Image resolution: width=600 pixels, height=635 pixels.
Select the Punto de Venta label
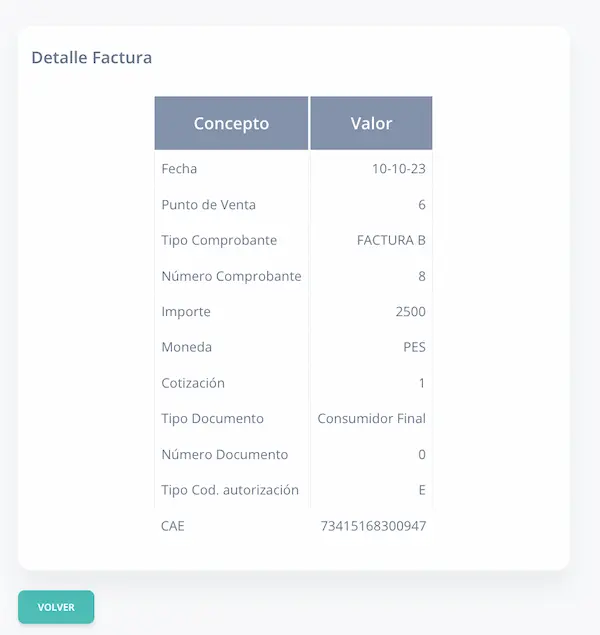(x=208, y=205)
